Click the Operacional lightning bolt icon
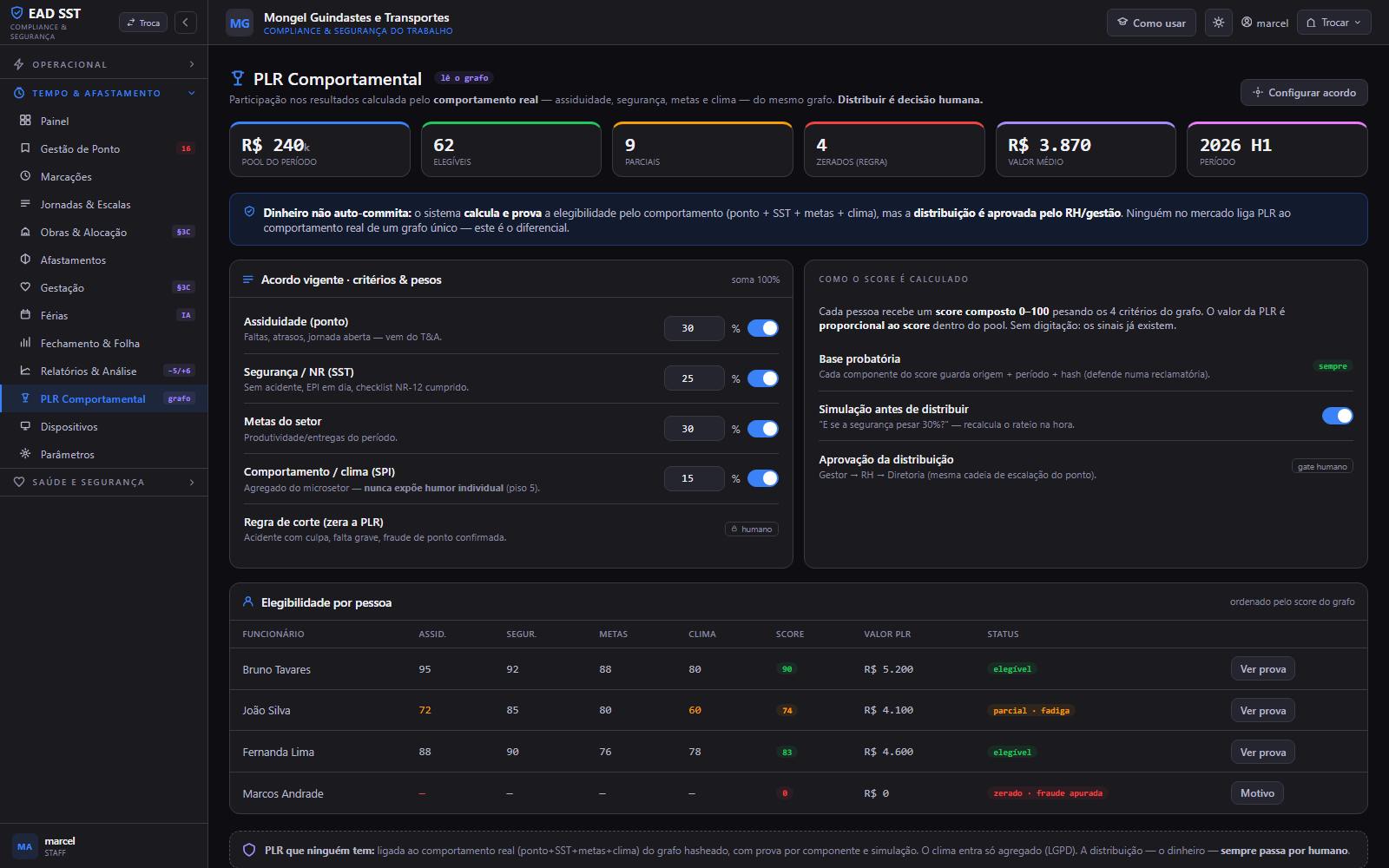1389x868 pixels. (19, 64)
